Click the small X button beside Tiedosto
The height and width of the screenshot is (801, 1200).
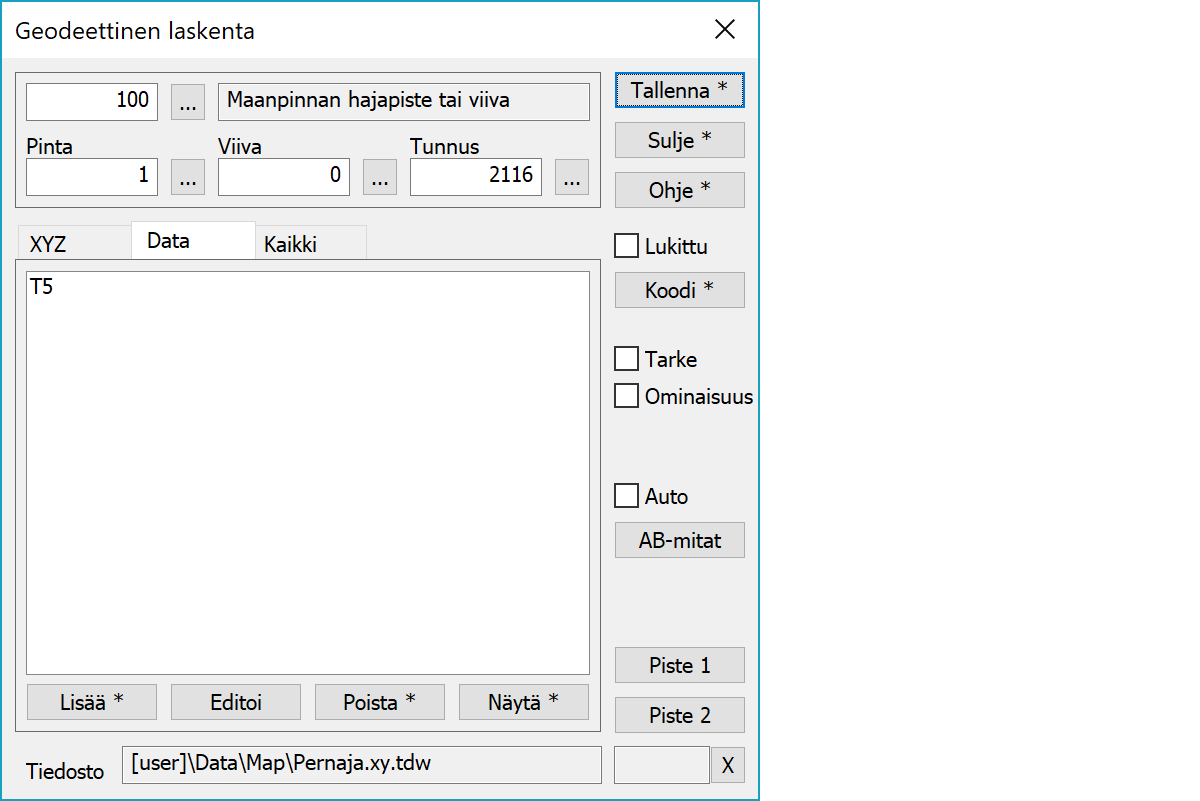click(727, 766)
